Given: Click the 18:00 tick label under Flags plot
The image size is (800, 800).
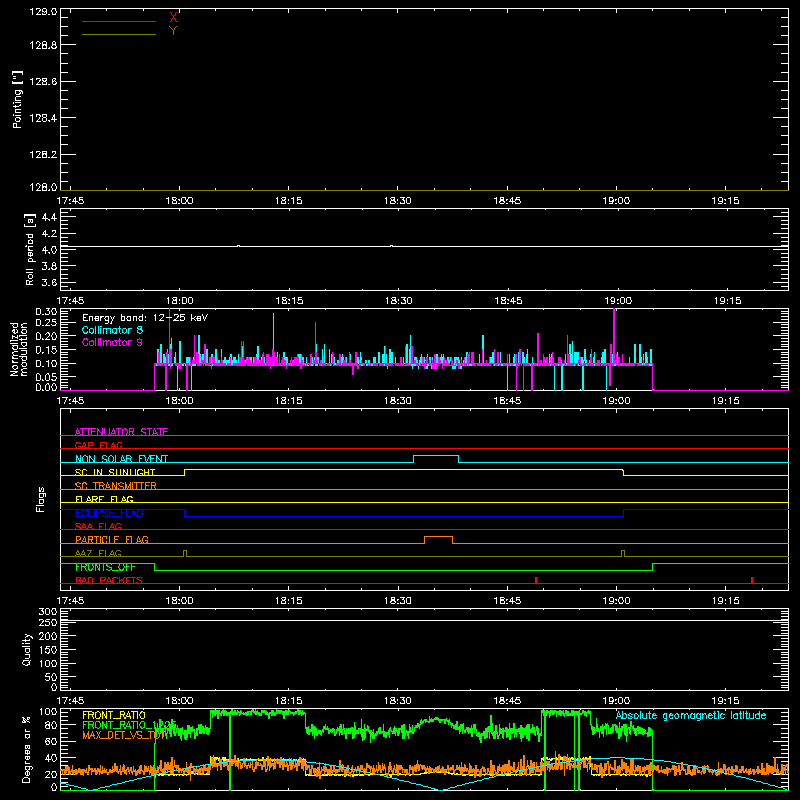Looking at the screenshot, I should click(179, 601).
